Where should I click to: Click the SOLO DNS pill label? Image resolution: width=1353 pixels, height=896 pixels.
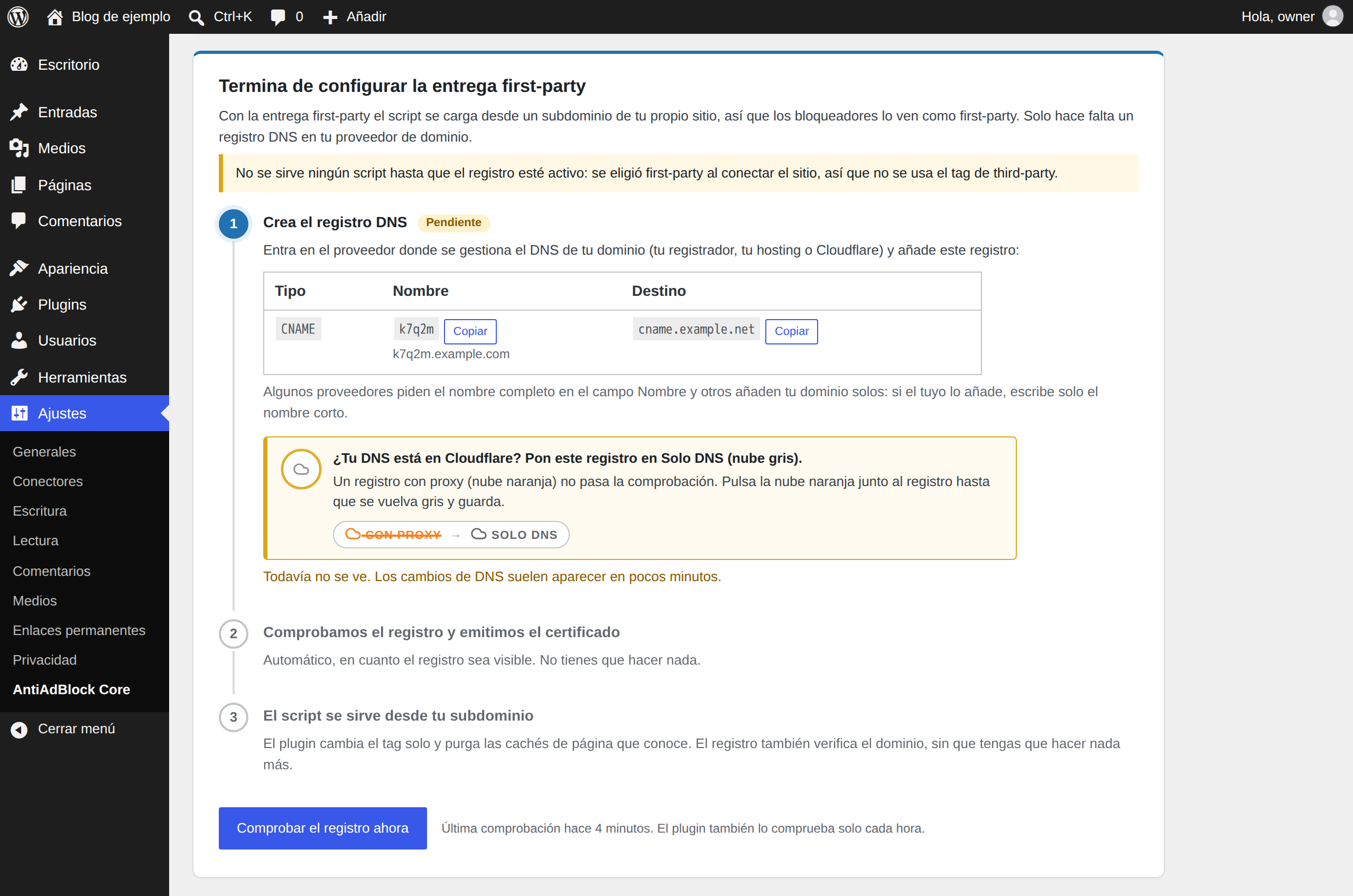[x=524, y=534]
